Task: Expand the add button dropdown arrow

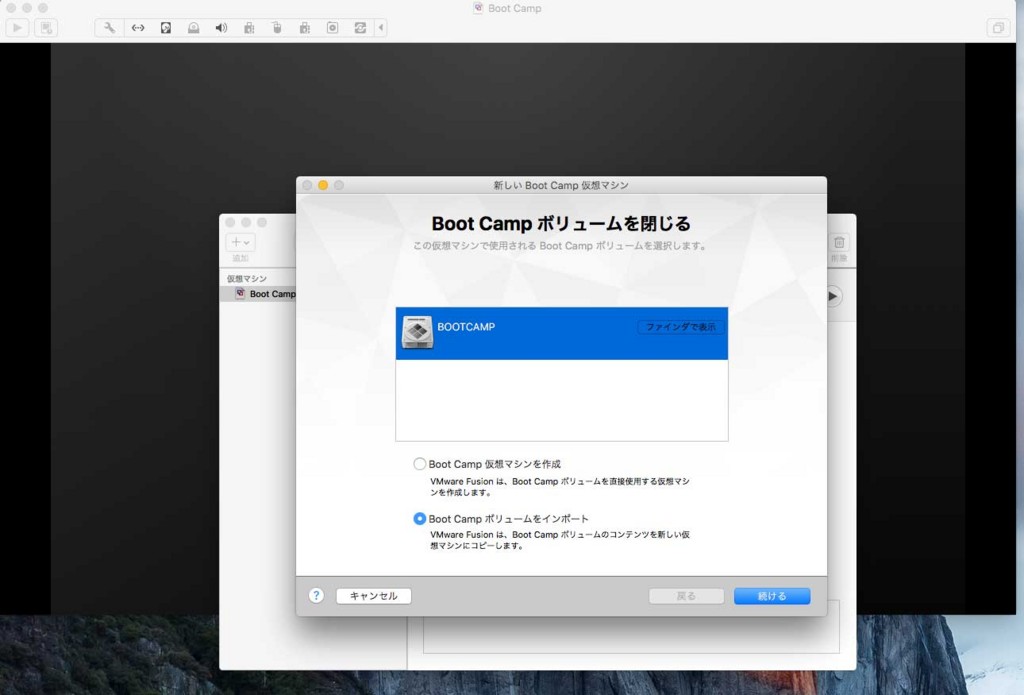Action: [245, 242]
